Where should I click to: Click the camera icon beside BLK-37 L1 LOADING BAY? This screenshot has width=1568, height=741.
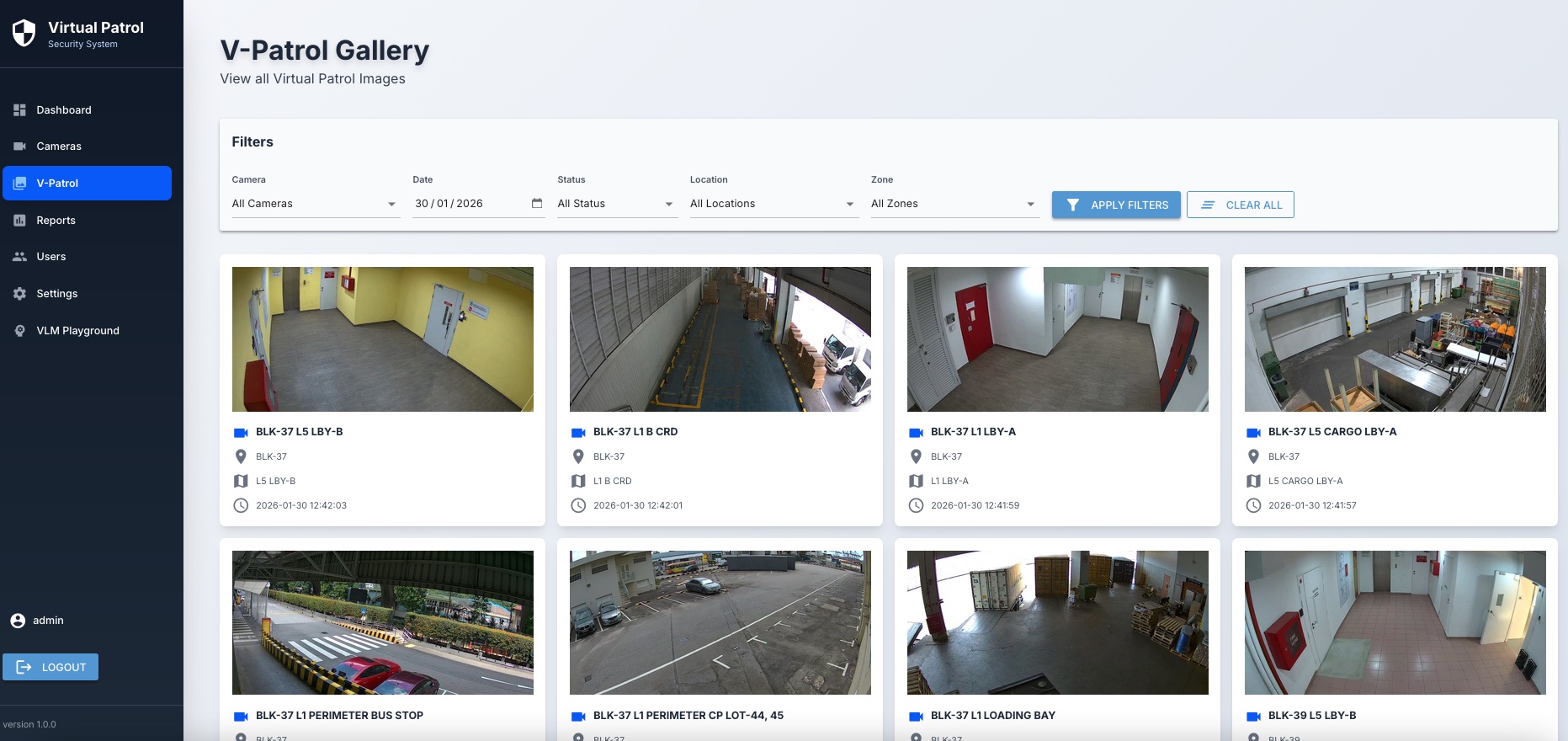pyautogui.click(x=917, y=717)
